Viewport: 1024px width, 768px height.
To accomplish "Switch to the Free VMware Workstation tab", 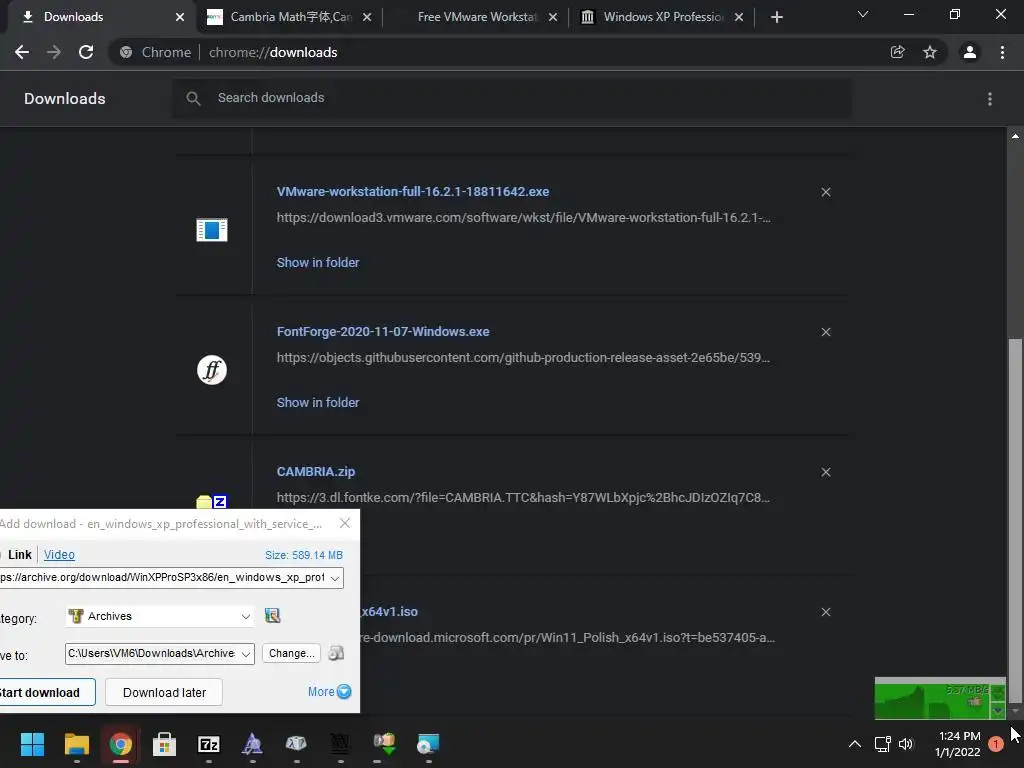I will point(477,17).
